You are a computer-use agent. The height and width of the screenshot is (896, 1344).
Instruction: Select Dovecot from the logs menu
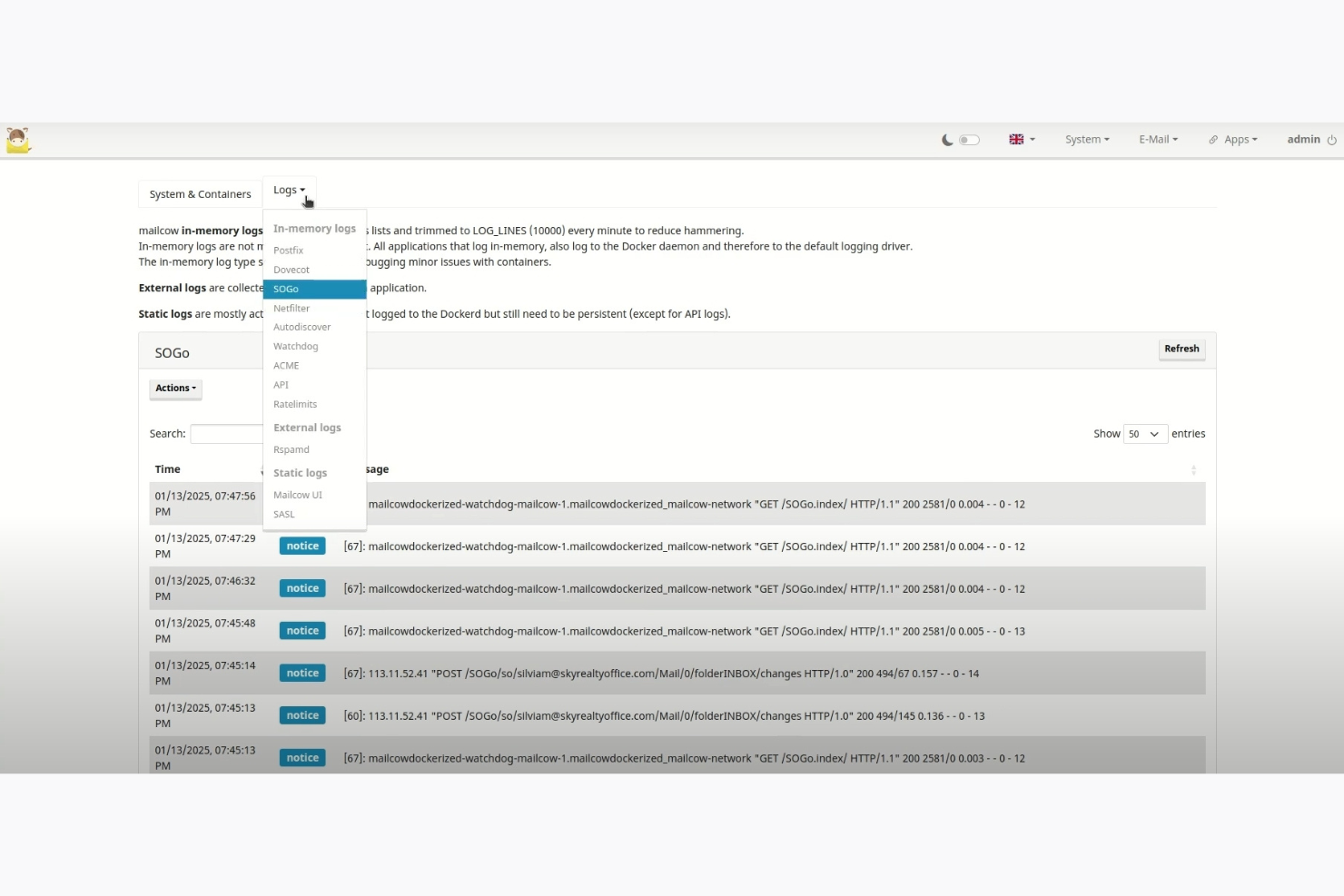coord(292,270)
